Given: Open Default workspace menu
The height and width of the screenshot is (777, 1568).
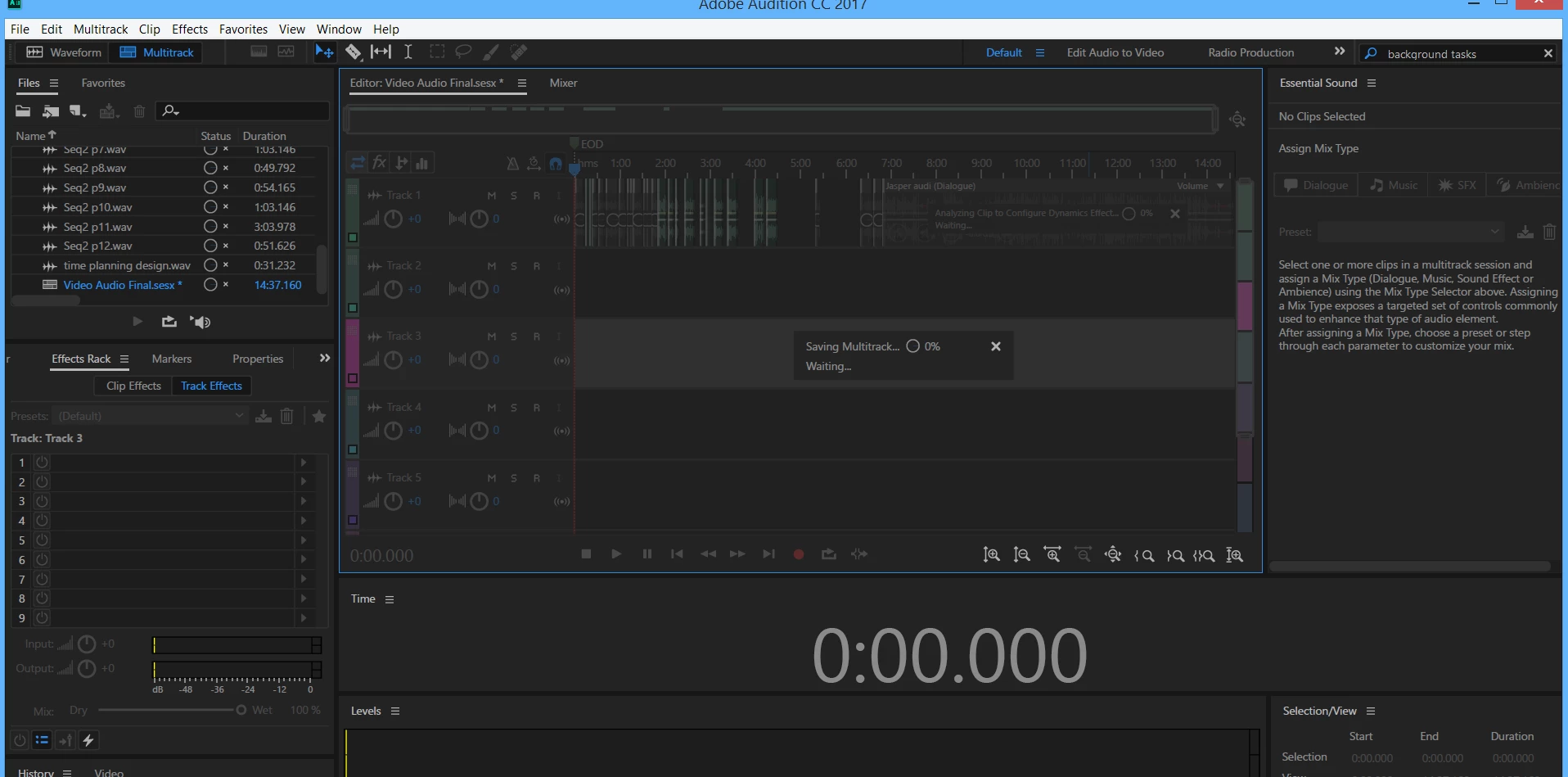Looking at the screenshot, I should tap(1040, 52).
